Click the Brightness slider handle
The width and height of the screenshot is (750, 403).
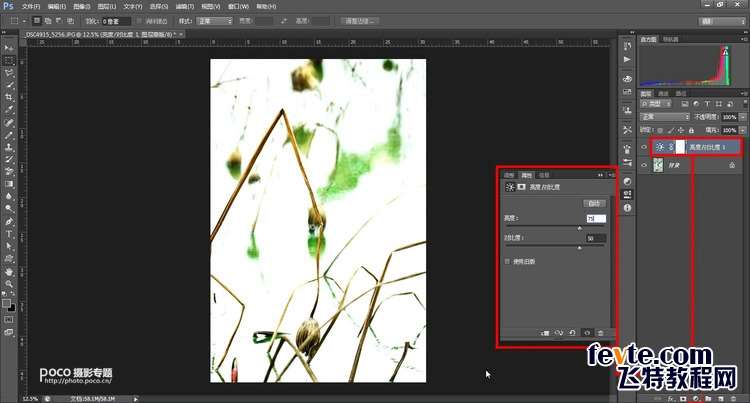pos(580,229)
